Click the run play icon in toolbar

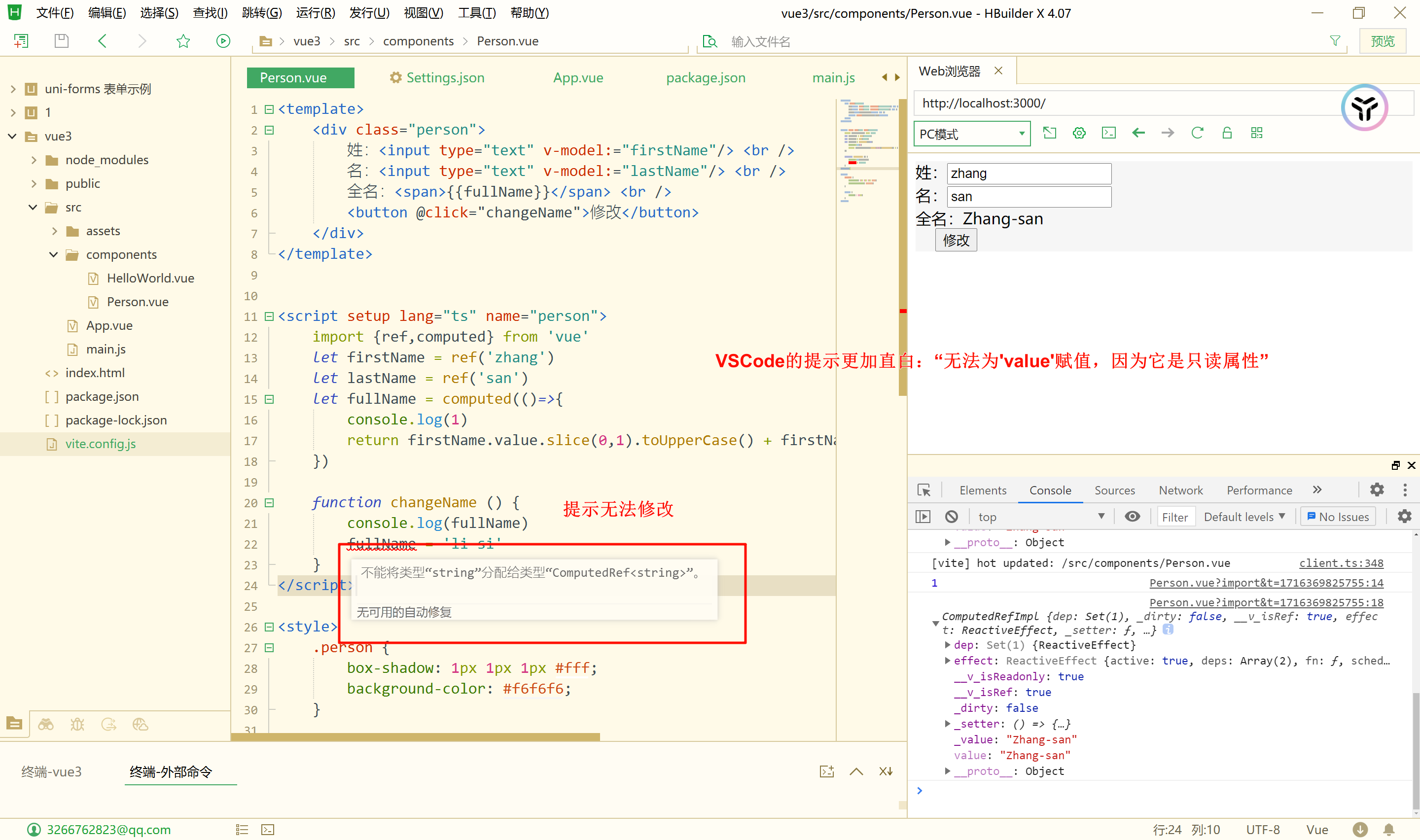[223, 41]
